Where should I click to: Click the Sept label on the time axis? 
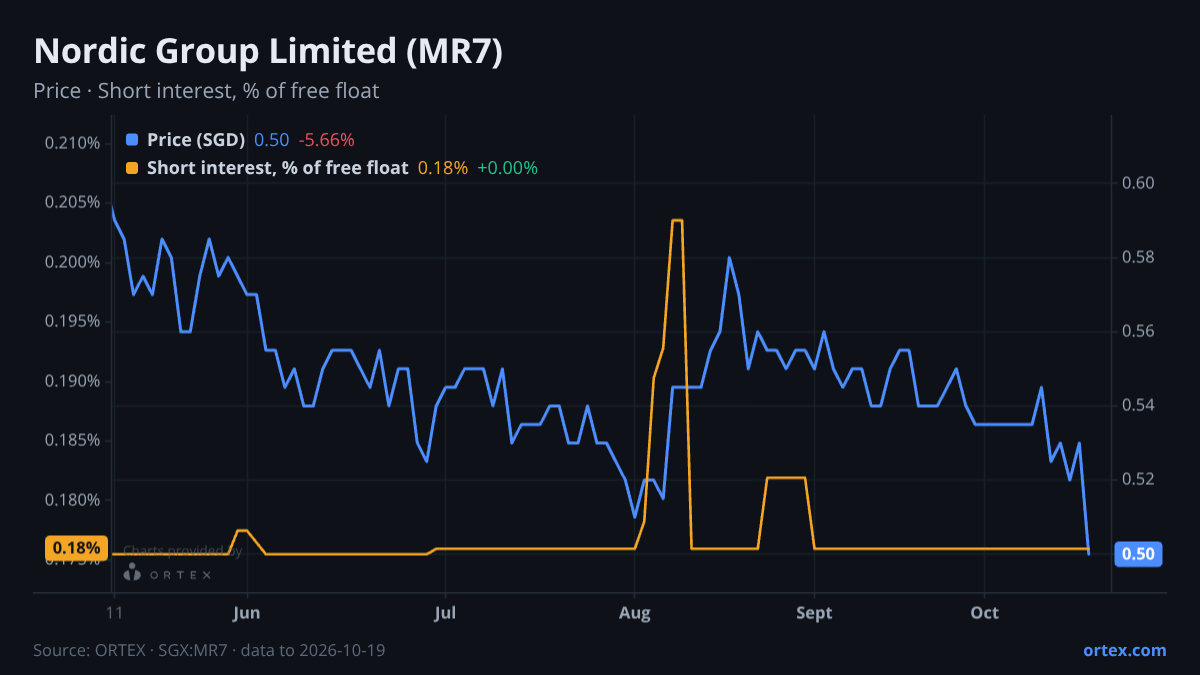(x=814, y=613)
